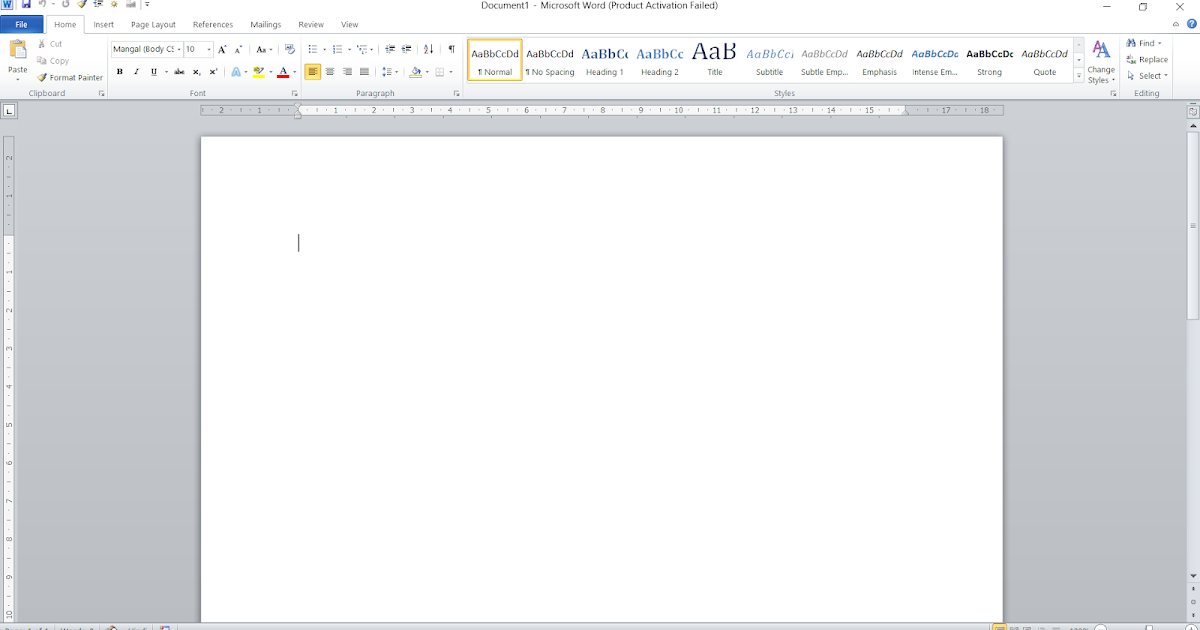
Task: Expand the Change Styles menu
Action: 1100,71
